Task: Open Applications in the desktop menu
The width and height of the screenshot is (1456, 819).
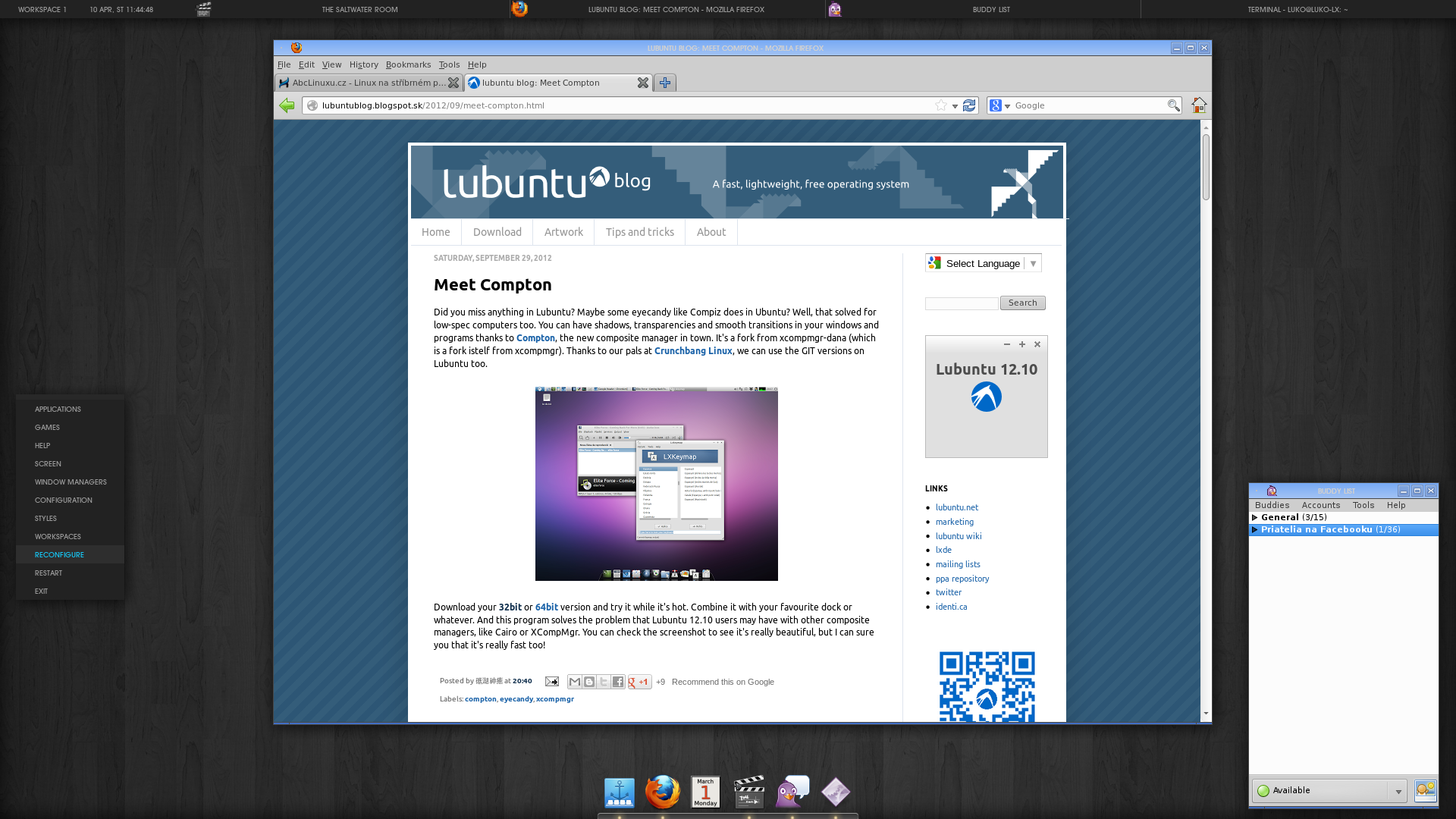Action: point(70,409)
